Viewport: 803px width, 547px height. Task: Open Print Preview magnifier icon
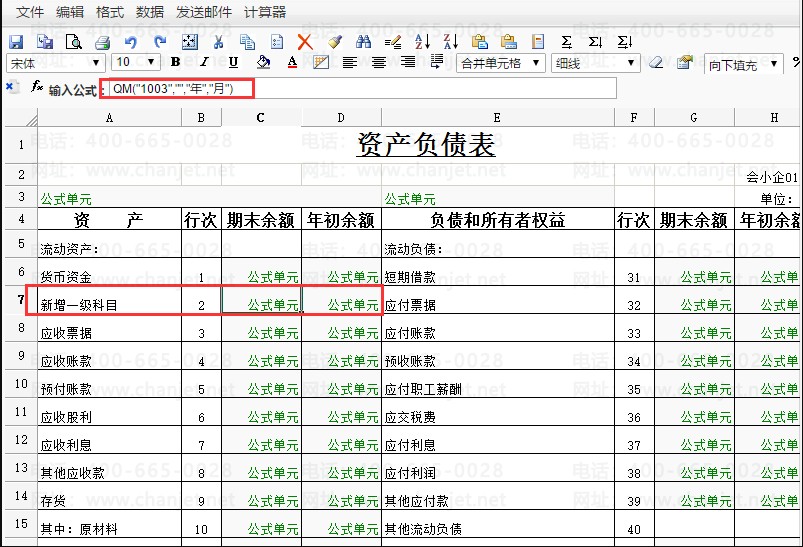click(74, 42)
